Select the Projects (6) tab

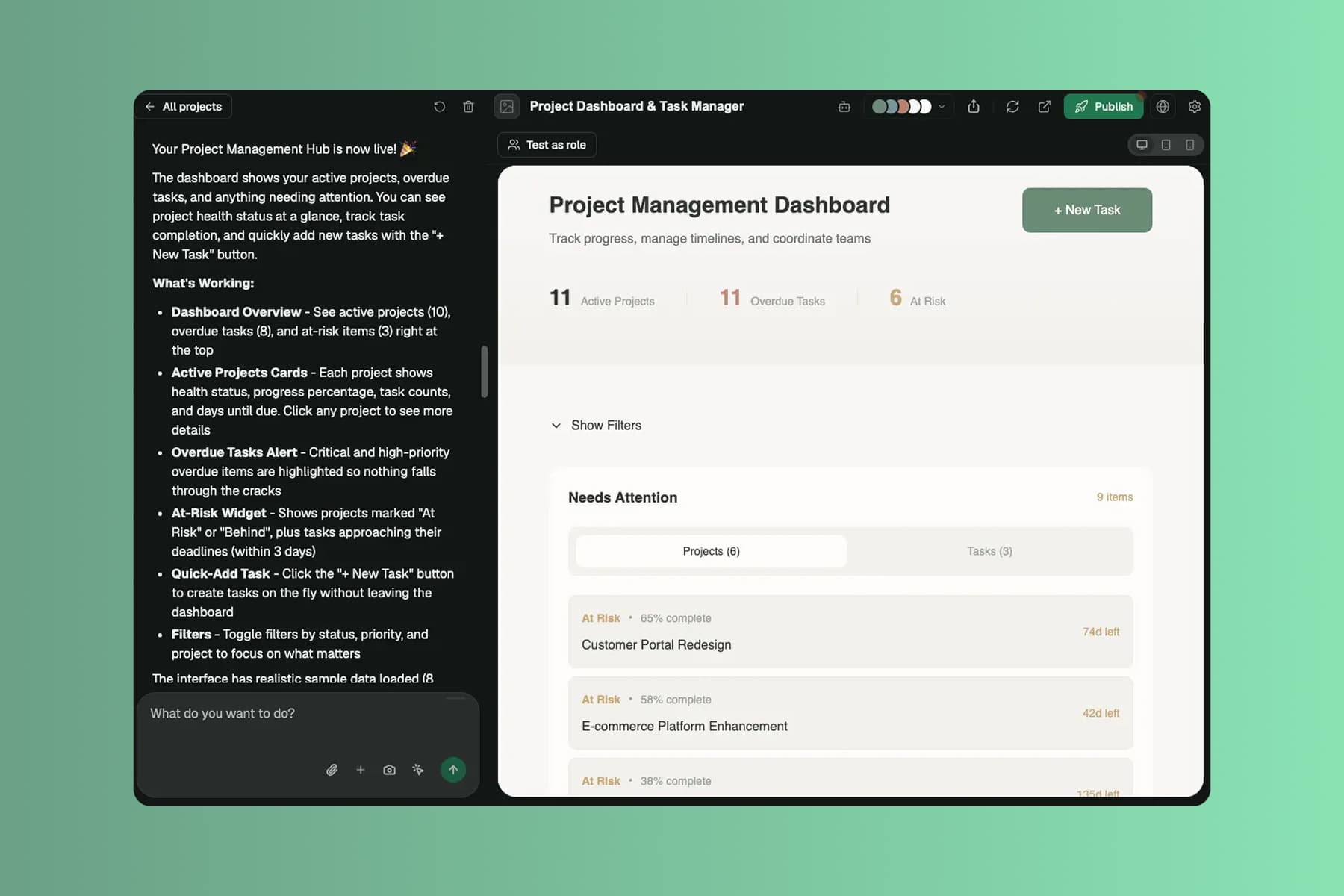coord(711,552)
